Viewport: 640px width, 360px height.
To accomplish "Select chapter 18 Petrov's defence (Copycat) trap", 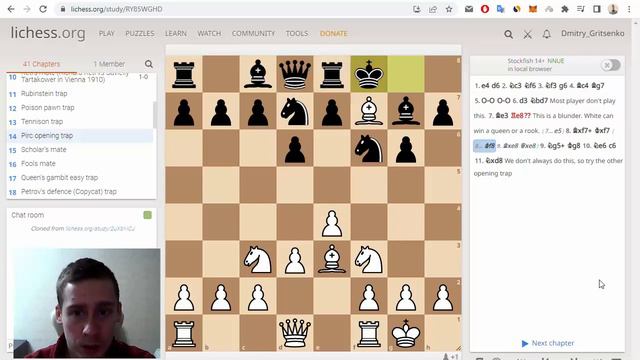I will click(x=81, y=191).
